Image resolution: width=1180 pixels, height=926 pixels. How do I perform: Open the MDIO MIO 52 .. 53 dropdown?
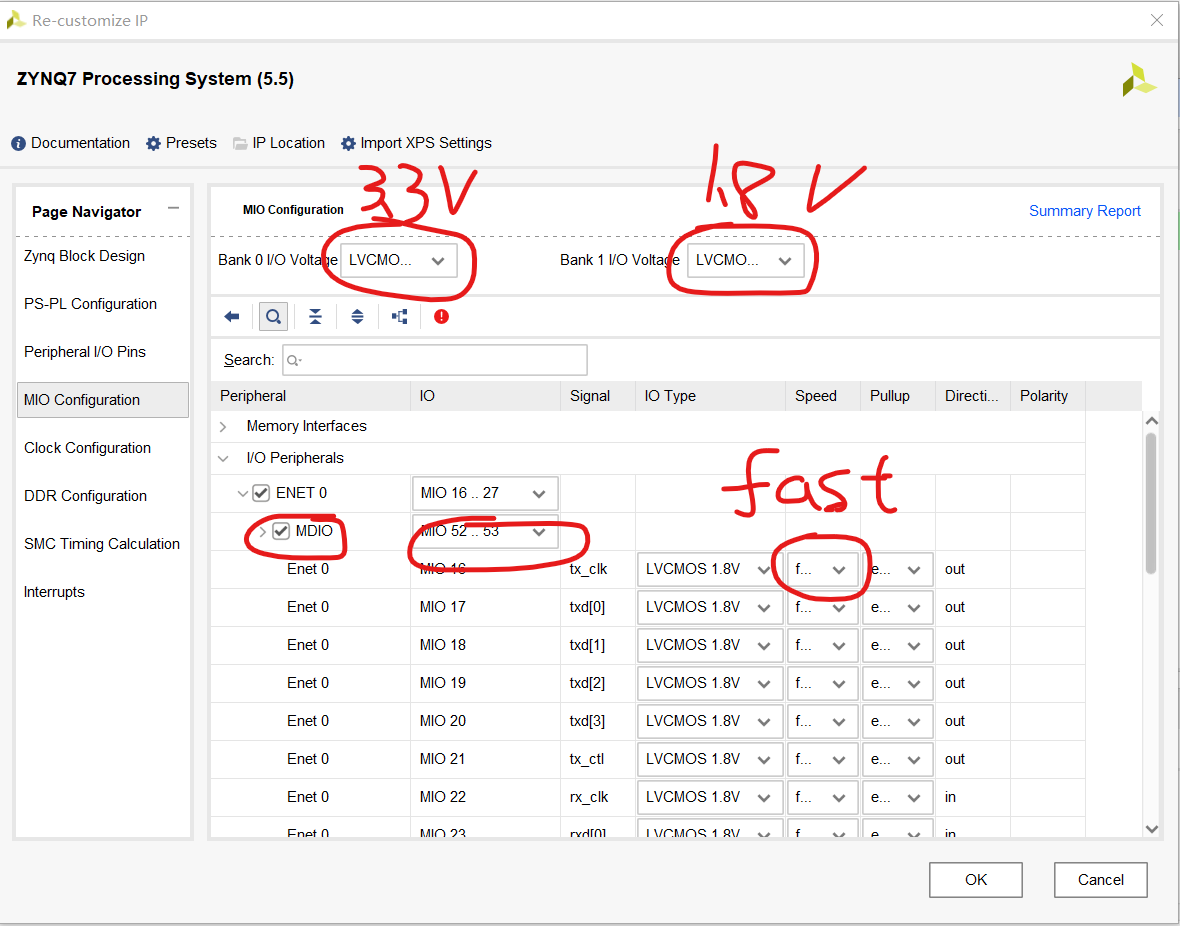point(485,532)
